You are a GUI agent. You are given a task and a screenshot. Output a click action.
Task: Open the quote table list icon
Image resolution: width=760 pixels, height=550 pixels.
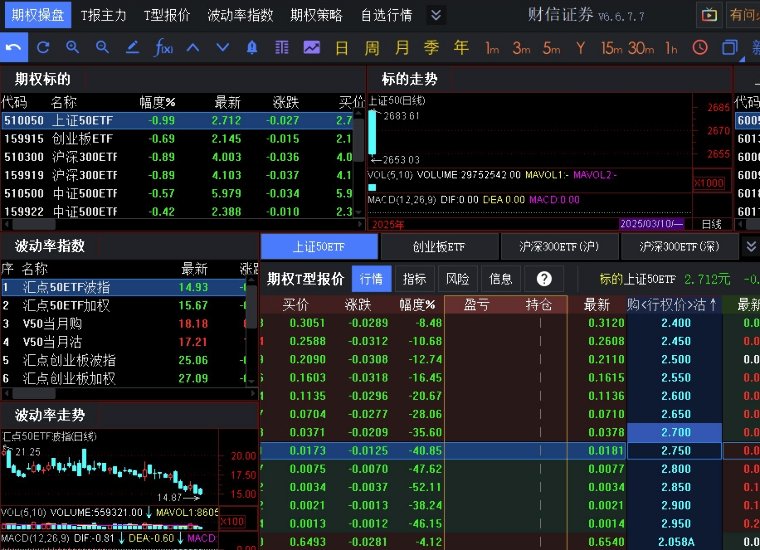click(x=282, y=47)
